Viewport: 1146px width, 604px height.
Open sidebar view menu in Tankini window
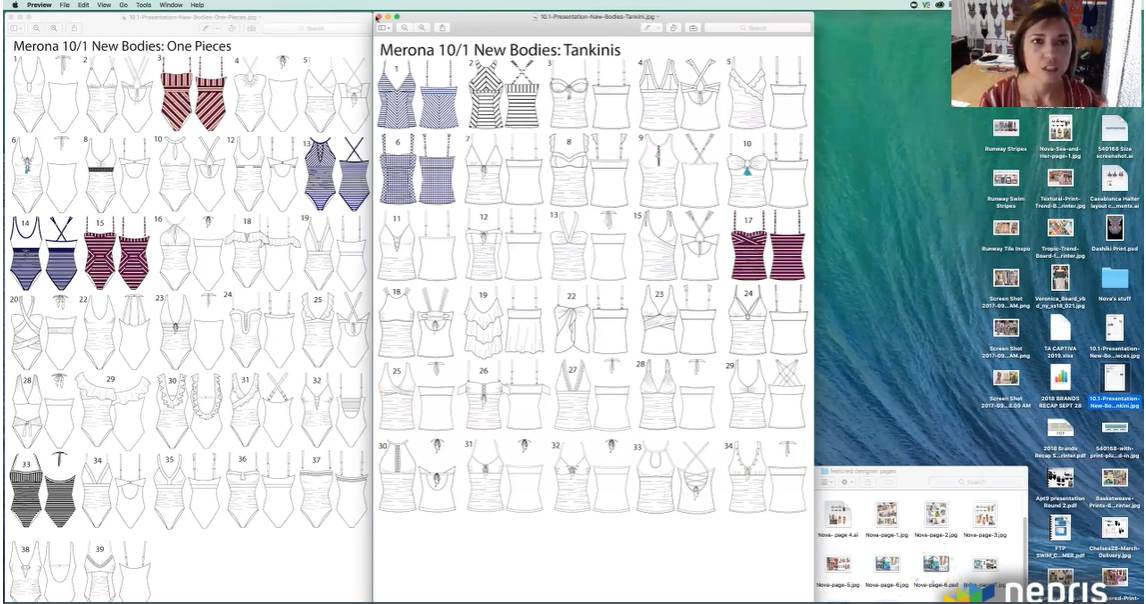(x=384, y=28)
